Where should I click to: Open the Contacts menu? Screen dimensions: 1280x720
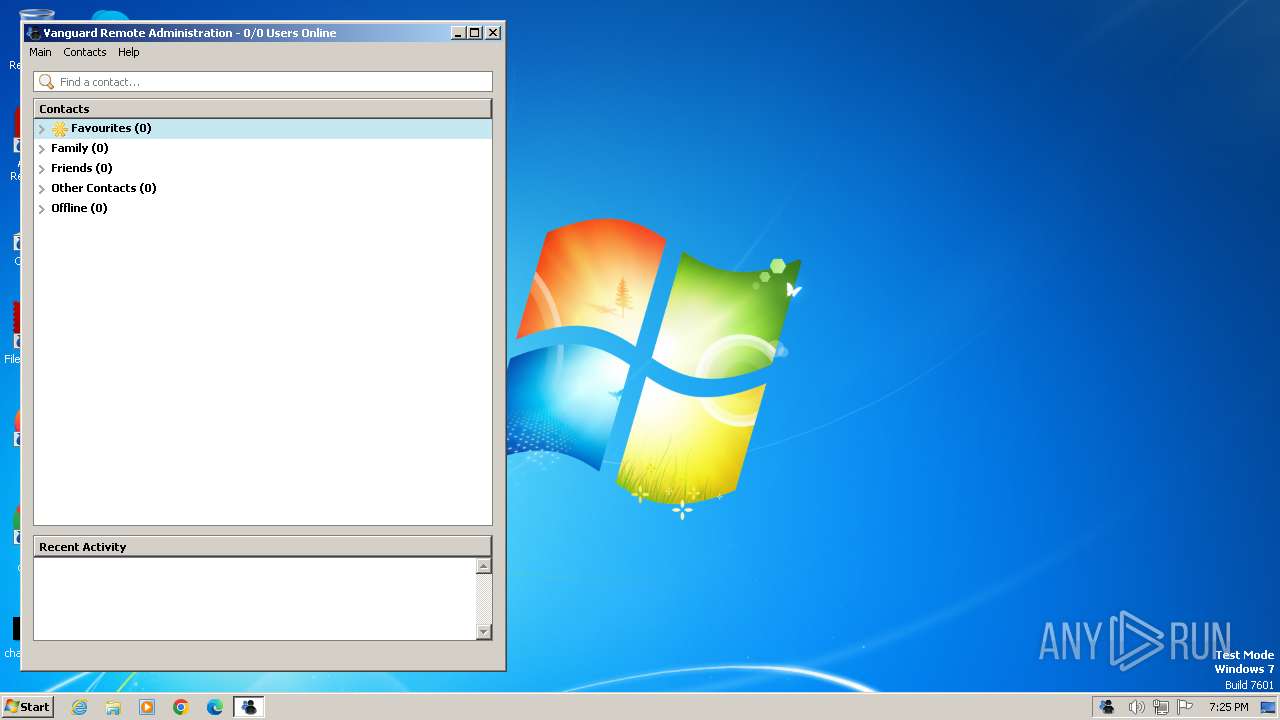85,52
